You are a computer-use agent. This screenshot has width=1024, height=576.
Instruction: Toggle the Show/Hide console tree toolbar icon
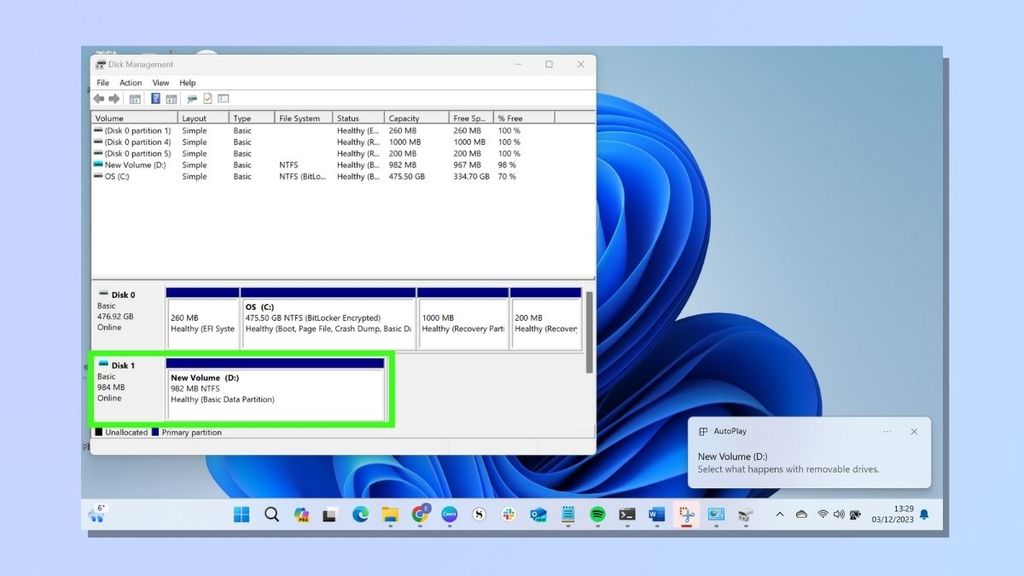136,98
